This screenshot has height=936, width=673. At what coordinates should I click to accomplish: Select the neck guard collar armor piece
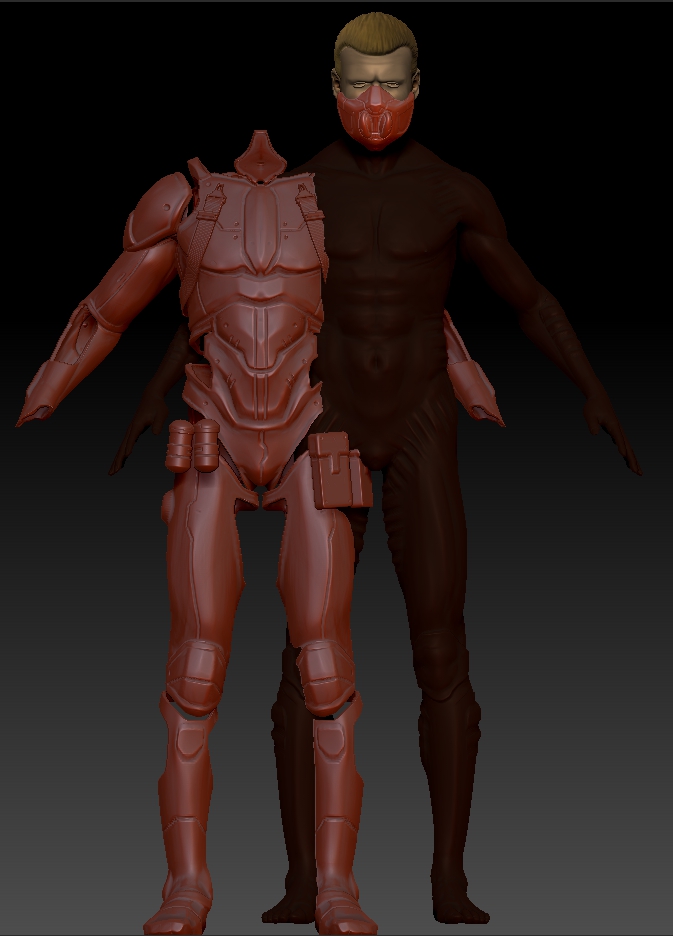[x=260, y=154]
